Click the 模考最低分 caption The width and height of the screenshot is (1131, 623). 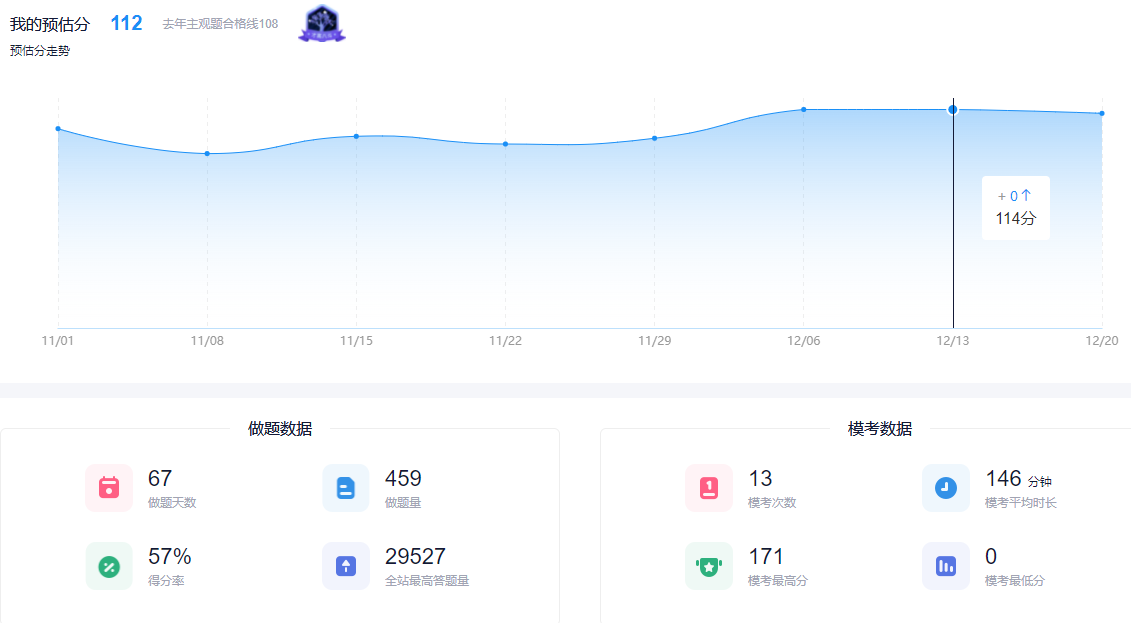click(1015, 580)
